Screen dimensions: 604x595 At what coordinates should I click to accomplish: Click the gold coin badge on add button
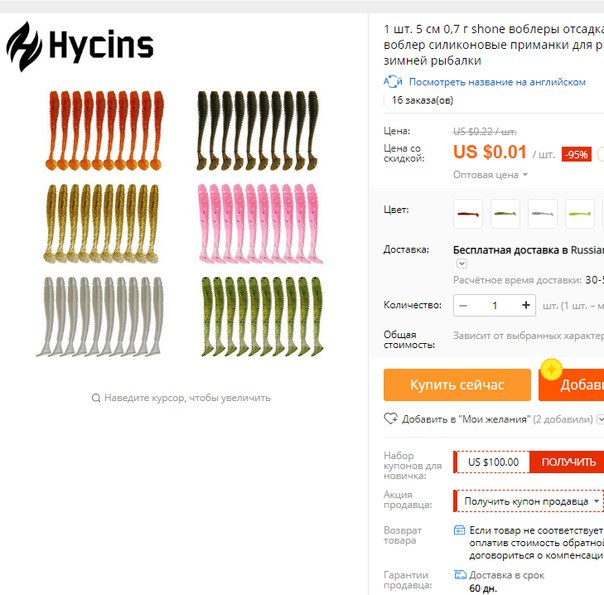click(551, 370)
